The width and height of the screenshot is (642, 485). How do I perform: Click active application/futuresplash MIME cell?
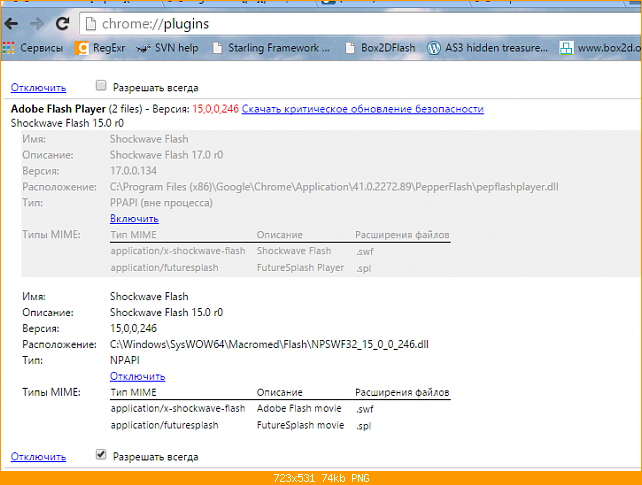[x=164, y=426]
